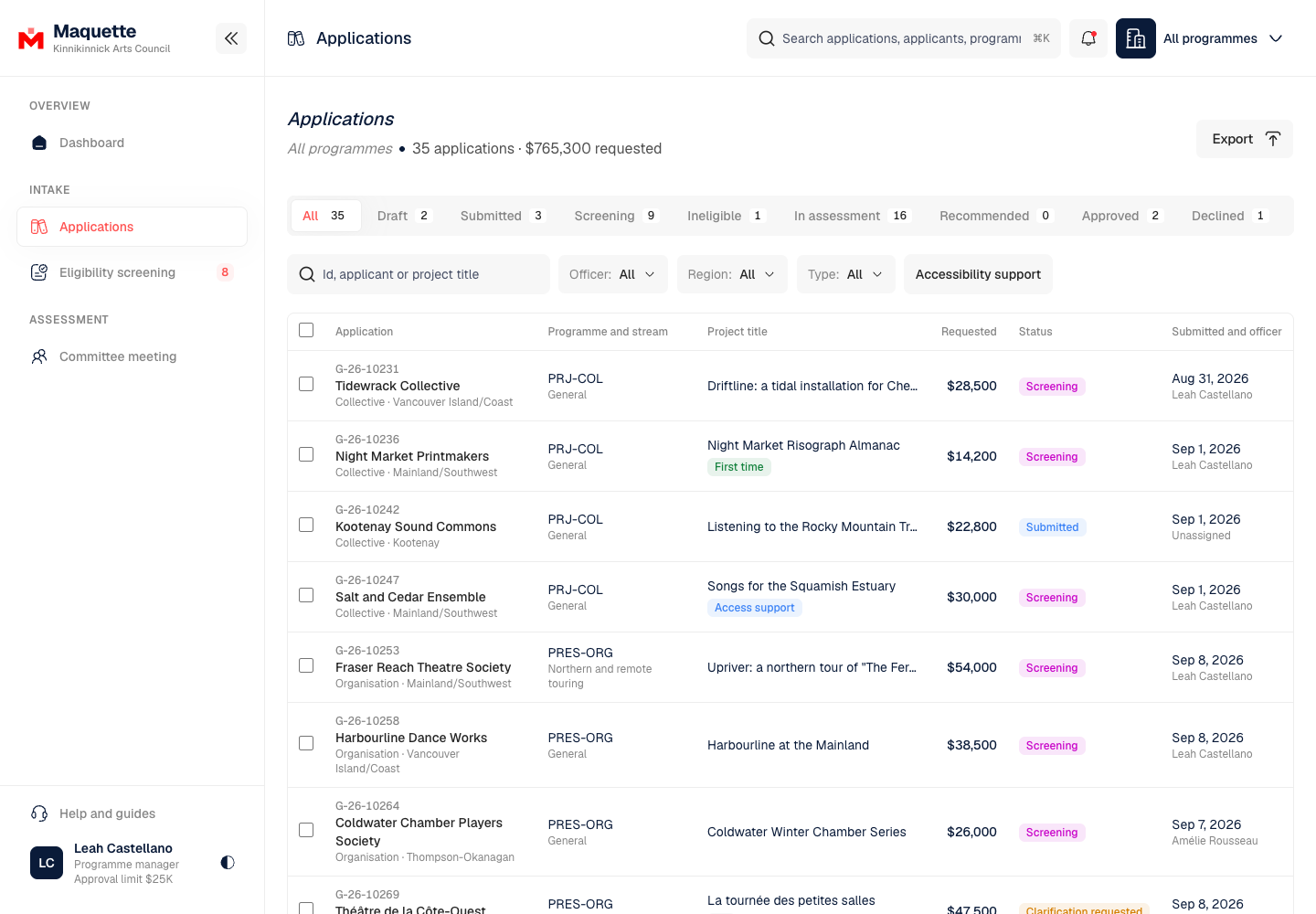The height and width of the screenshot is (914, 1316).
Task: Open the Region filter dropdown
Action: coord(732,274)
